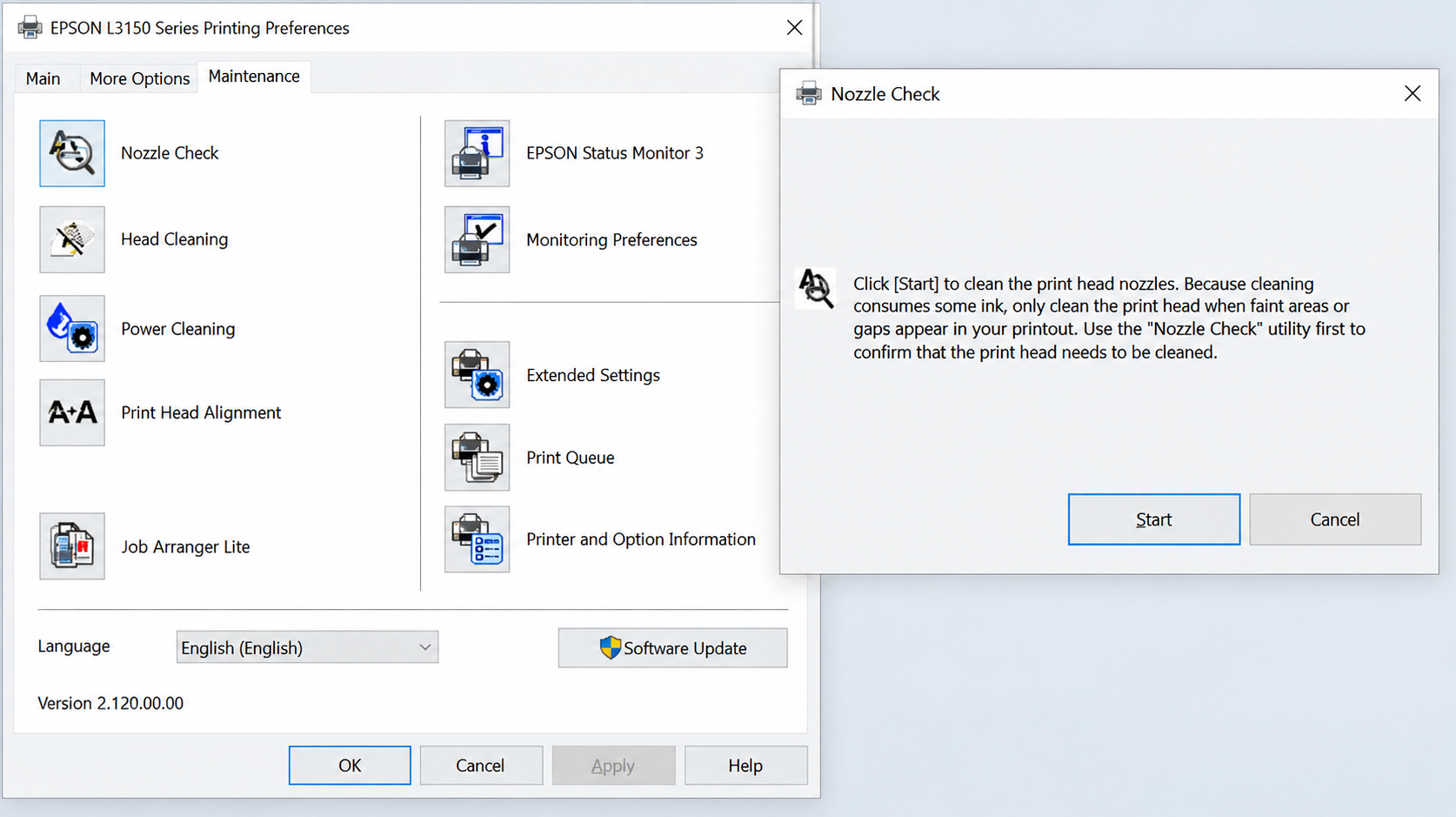Click the 'Printer and Option Information' label

click(x=641, y=539)
